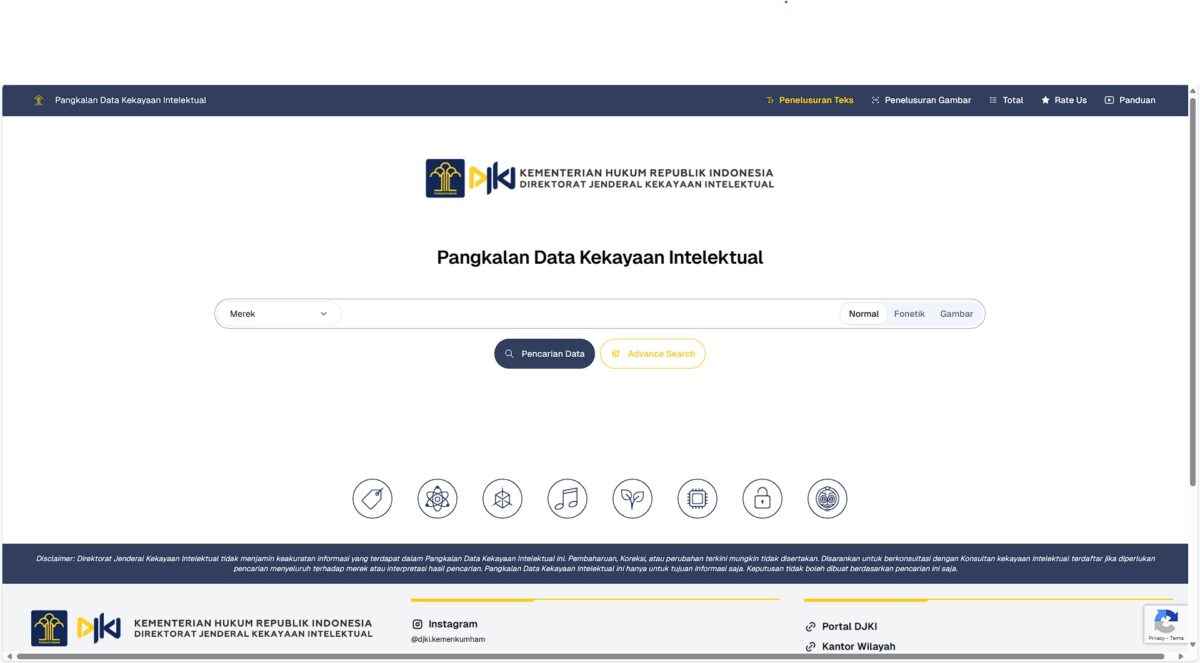Click the link icon beside Portal DJKI
Screen dimensions: 1200x663
(x=810, y=627)
